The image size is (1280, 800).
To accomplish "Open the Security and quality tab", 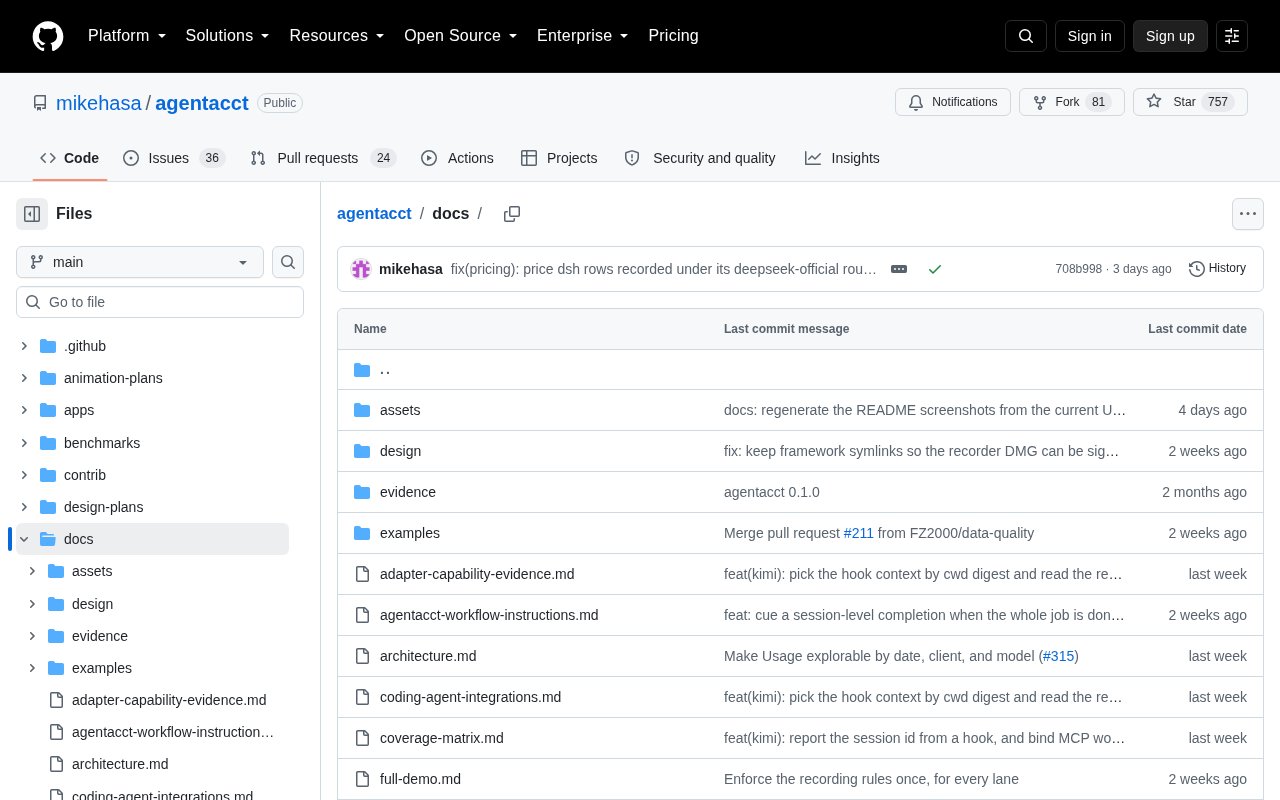I will (x=700, y=158).
